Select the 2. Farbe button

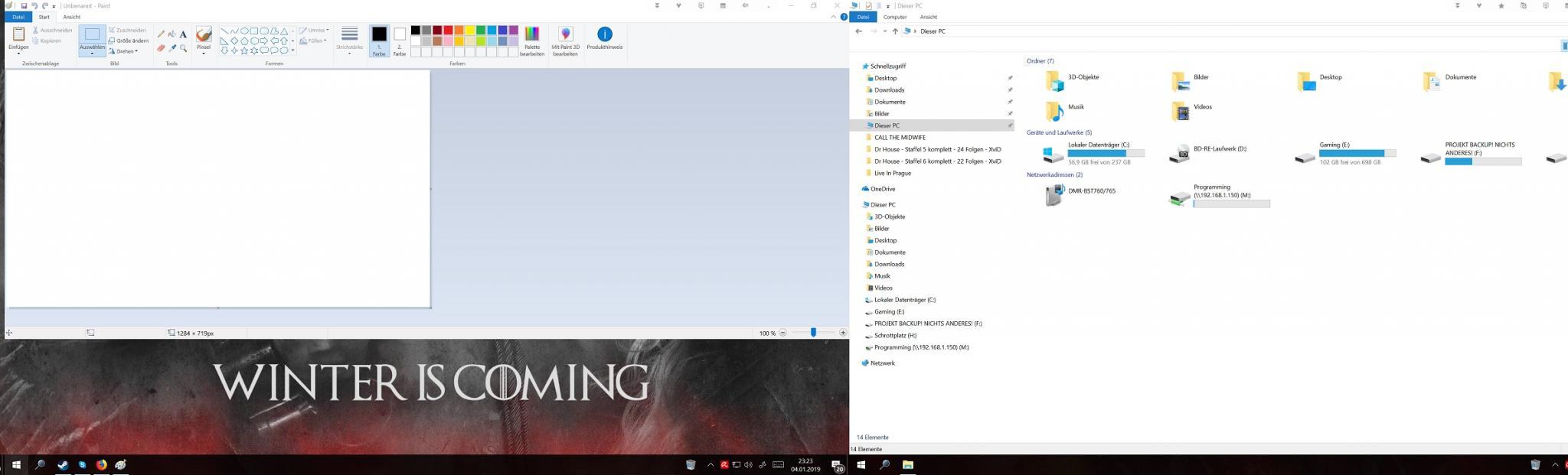pyautogui.click(x=400, y=41)
